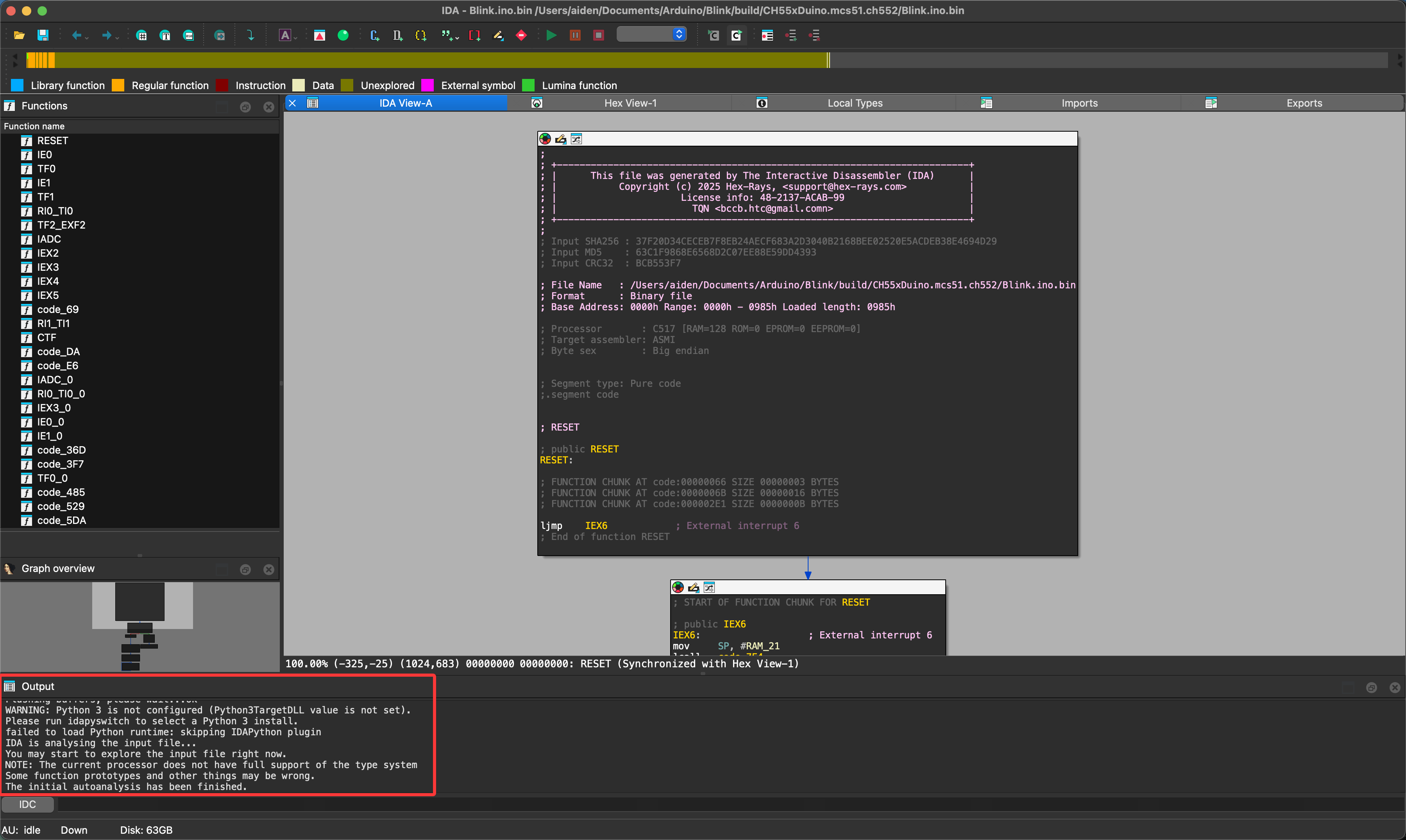The height and width of the screenshot is (840, 1406).
Task: Click the yellow braces structure icon
Action: click(420, 36)
